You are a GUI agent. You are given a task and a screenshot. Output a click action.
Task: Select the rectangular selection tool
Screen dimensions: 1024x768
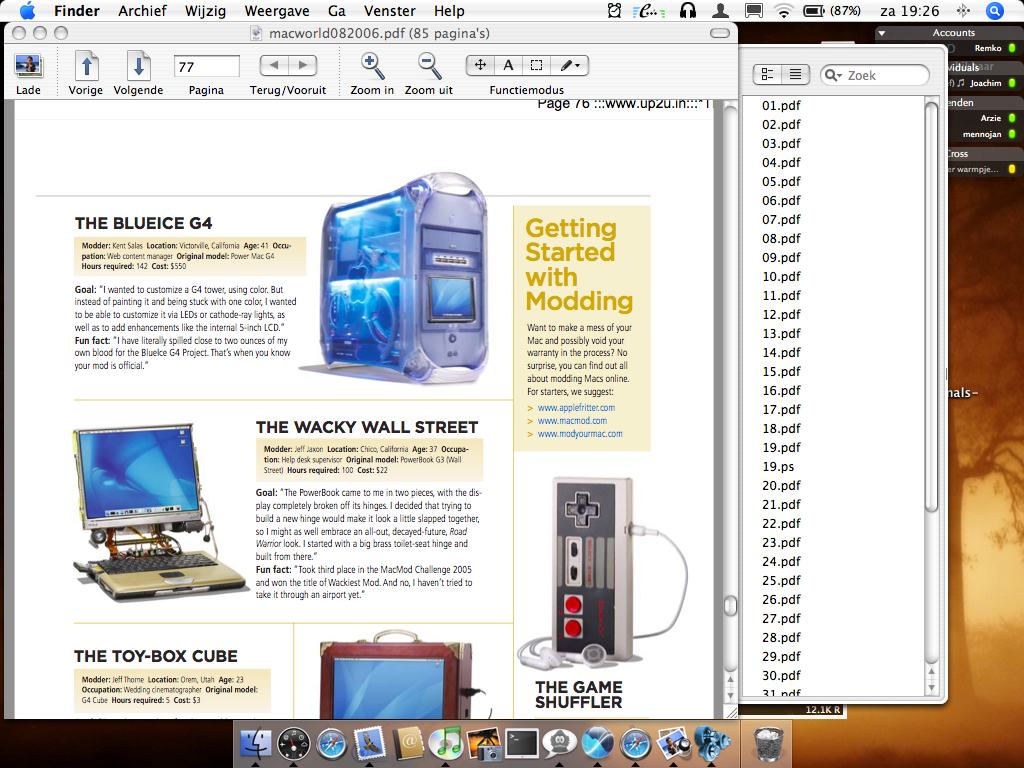click(536, 65)
